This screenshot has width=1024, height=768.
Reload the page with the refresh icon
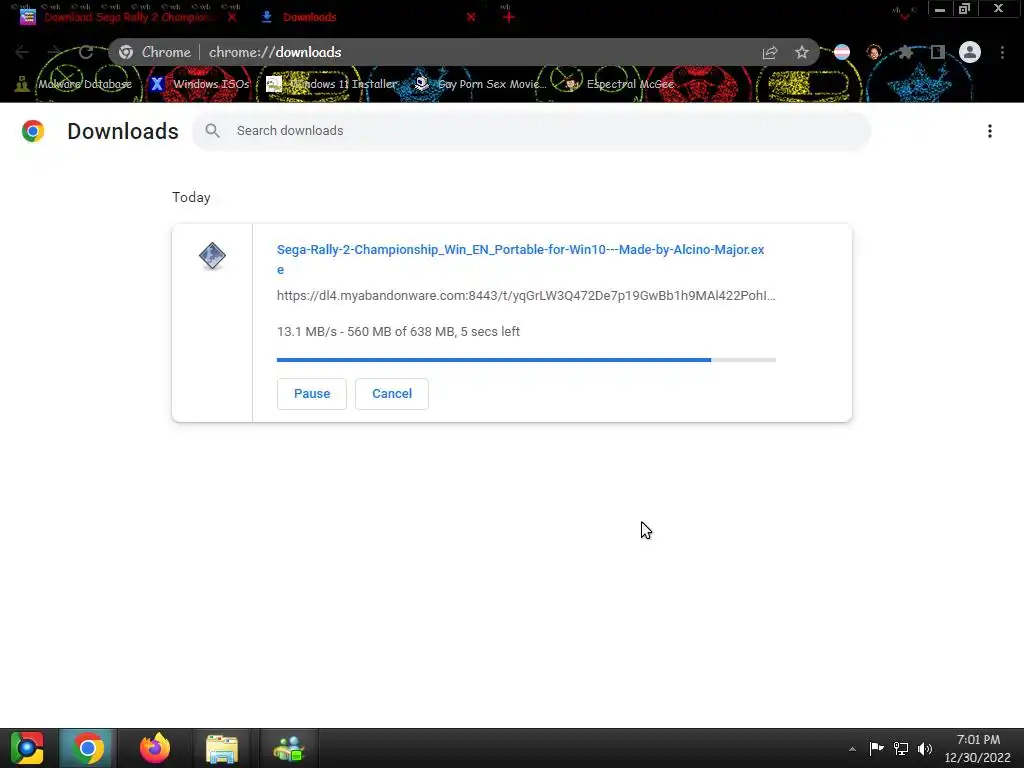pyautogui.click(x=86, y=52)
